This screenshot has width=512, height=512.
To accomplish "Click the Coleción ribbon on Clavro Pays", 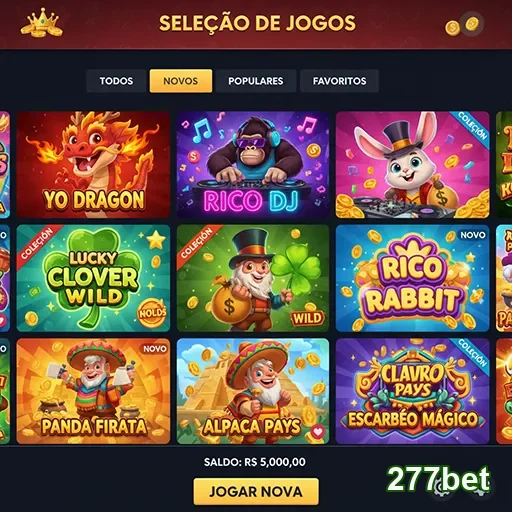I will [x=472, y=354].
